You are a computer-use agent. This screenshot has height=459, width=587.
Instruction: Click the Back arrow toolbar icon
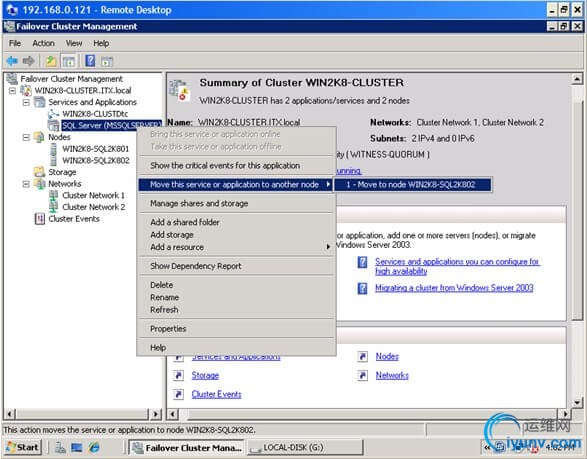12,61
